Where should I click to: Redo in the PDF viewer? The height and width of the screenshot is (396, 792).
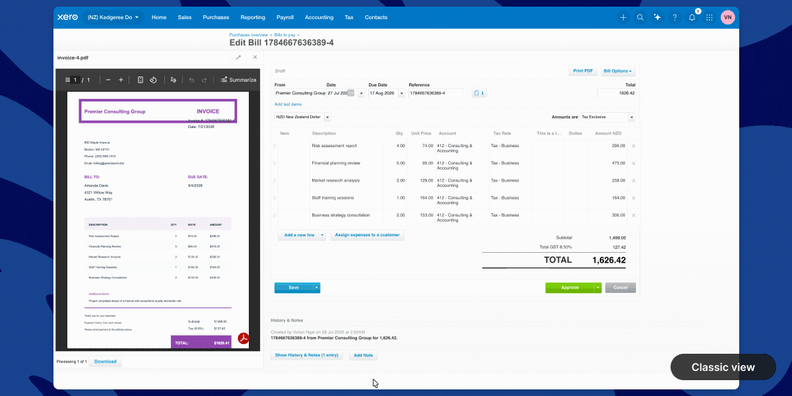204,80
